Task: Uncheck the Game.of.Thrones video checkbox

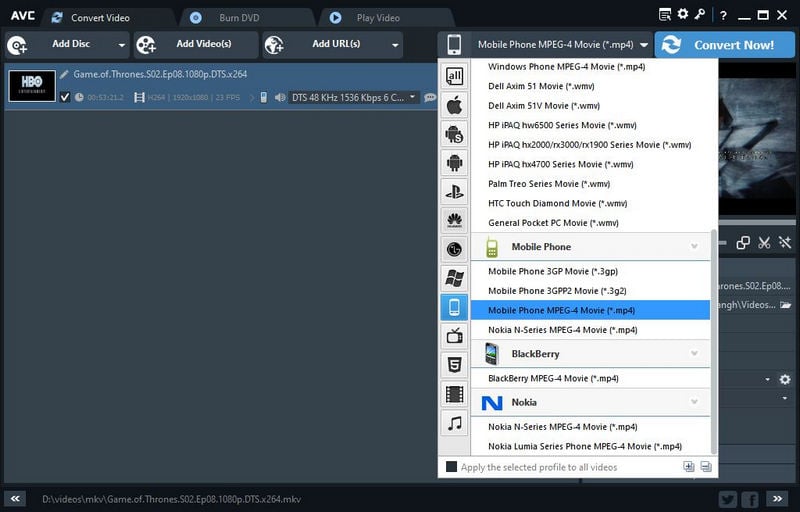Action: (65, 97)
